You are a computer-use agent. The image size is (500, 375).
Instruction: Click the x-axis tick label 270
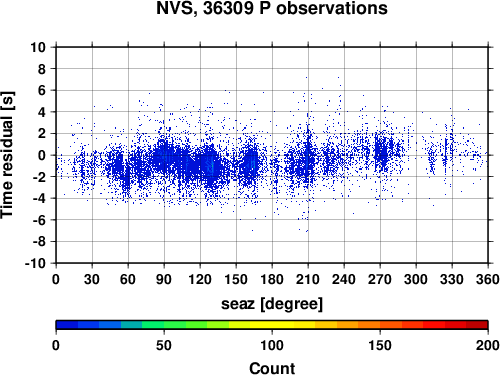380,279
